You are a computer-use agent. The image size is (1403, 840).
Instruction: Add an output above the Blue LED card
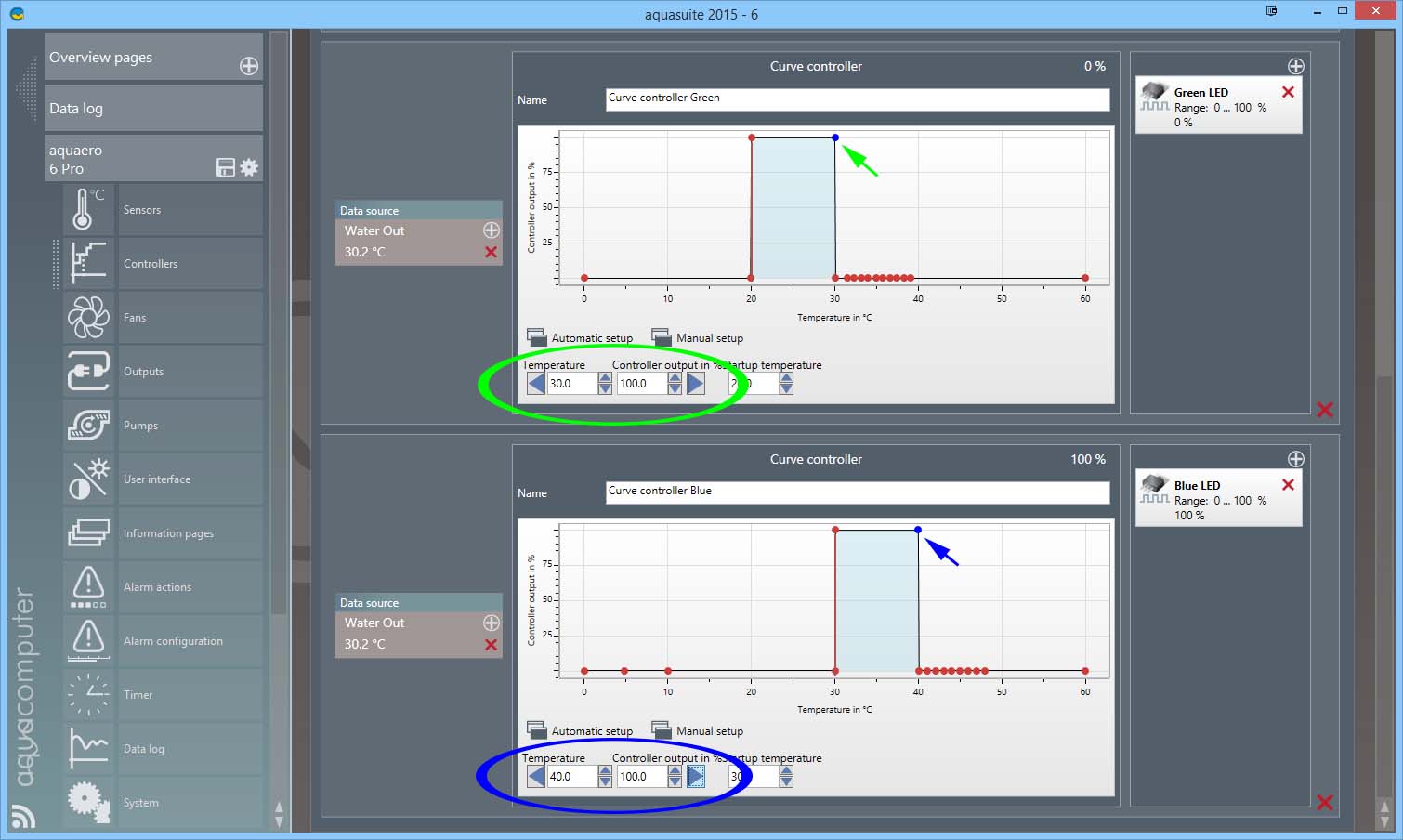point(1295,459)
